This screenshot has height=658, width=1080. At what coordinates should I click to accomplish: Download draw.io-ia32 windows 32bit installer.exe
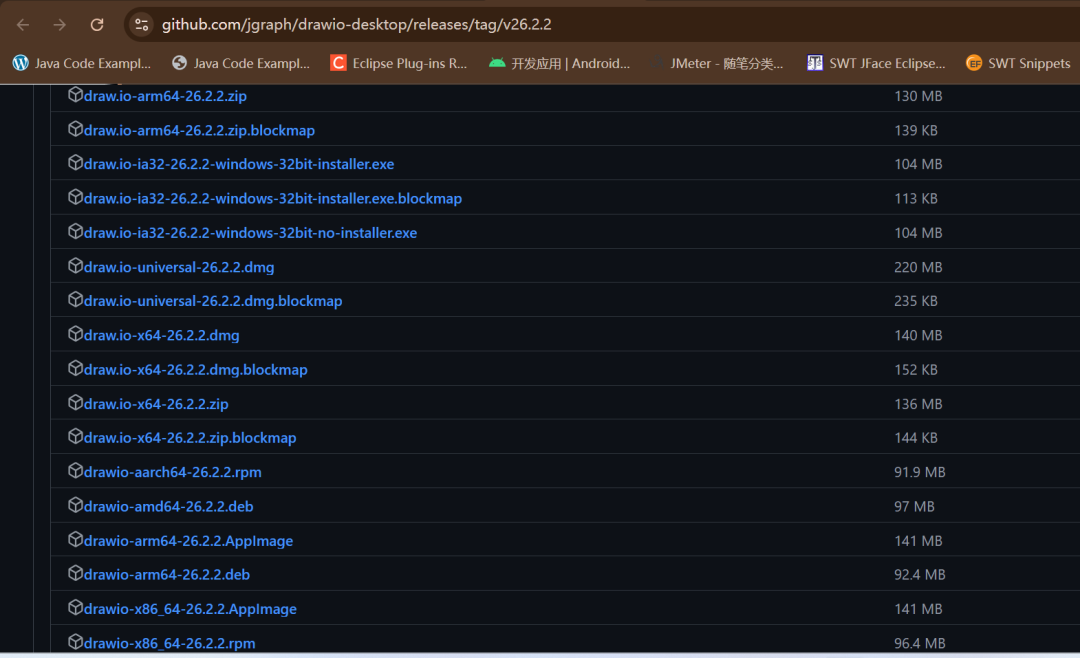click(239, 164)
